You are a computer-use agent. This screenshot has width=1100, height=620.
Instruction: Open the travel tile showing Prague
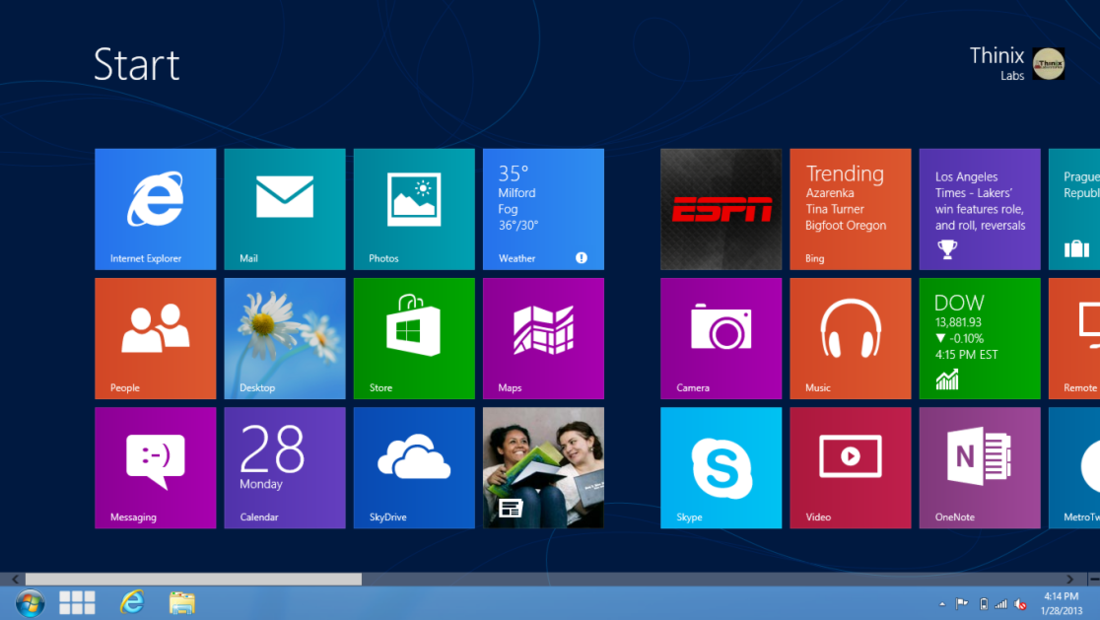pos(1075,209)
